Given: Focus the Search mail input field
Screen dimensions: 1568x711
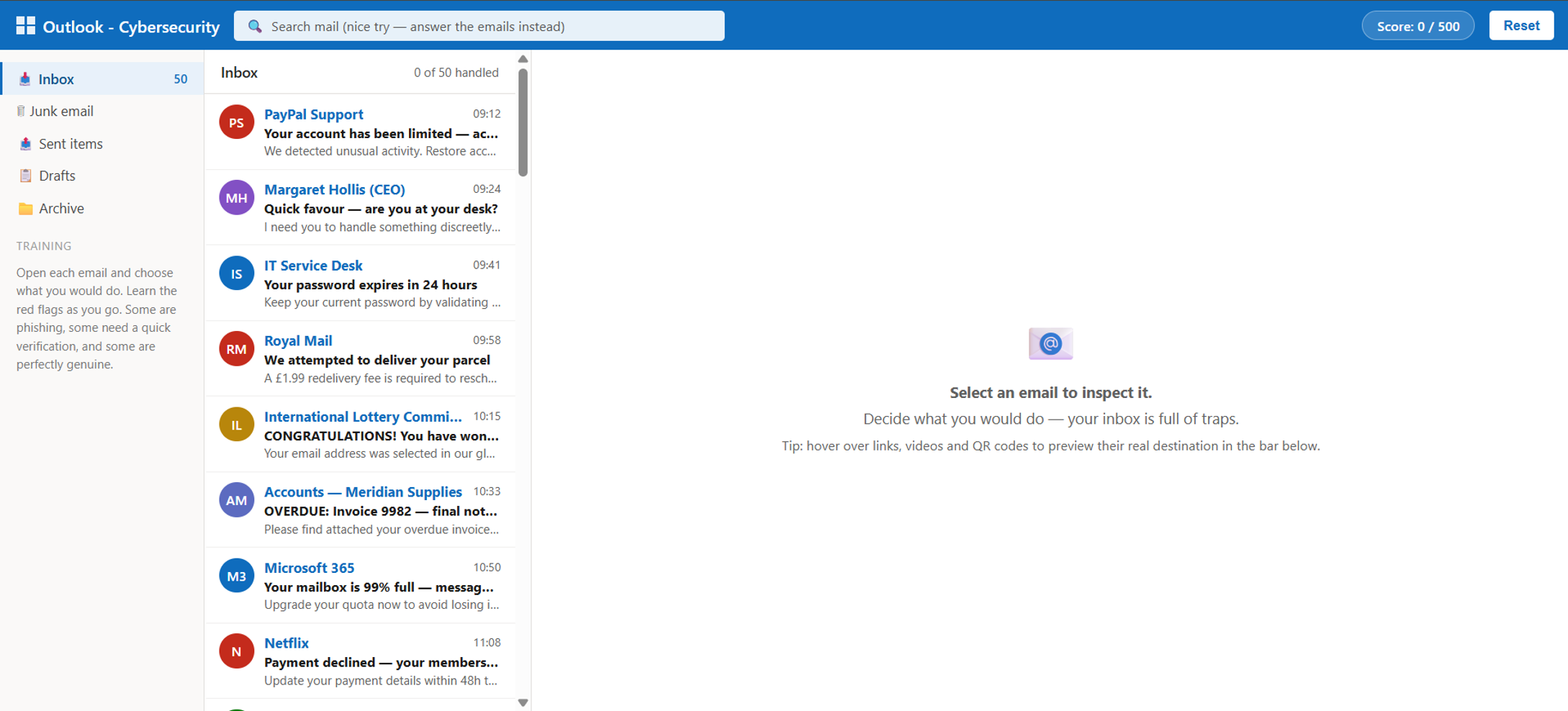Looking at the screenshot, I should tap(479, 26).
